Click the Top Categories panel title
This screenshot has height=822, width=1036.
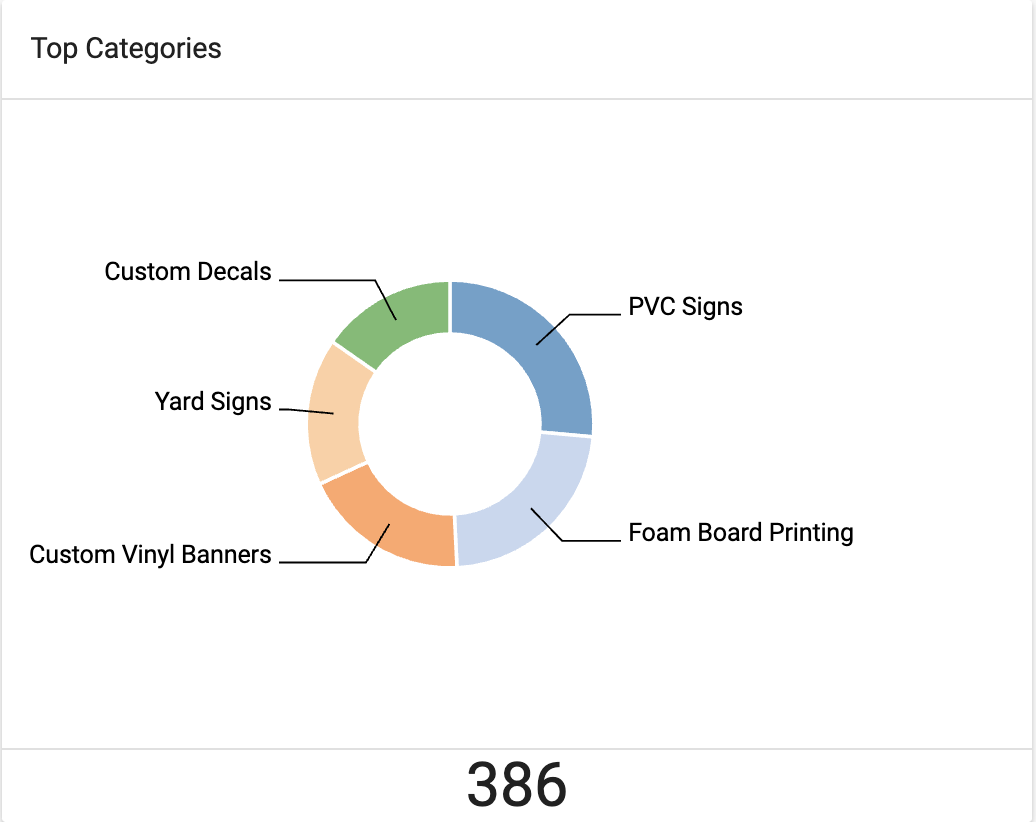[126, 48]
